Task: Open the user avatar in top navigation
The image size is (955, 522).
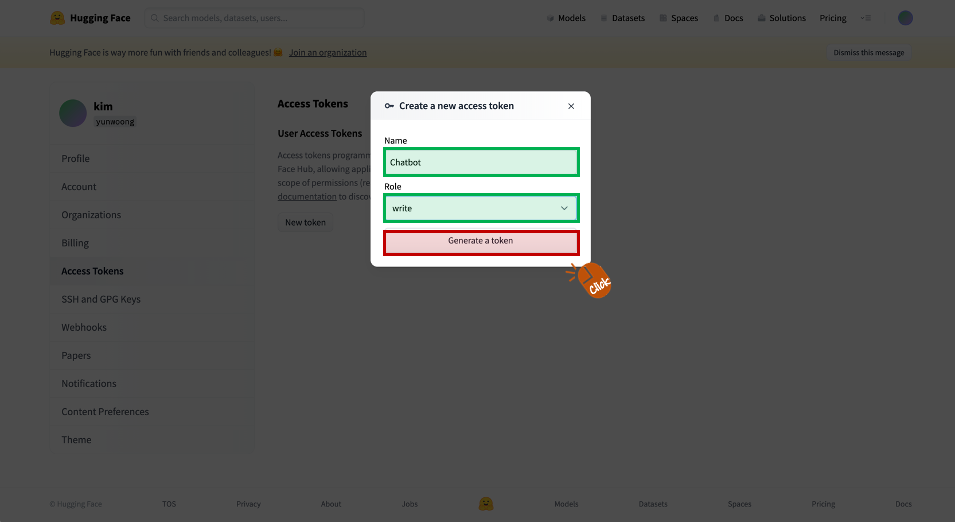Action: pos(905,18)
